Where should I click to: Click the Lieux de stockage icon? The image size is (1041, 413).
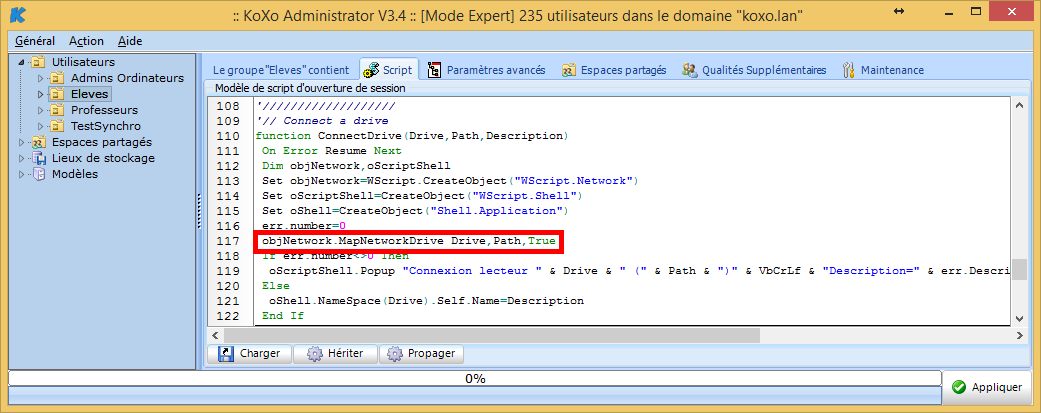pos(39,158)
